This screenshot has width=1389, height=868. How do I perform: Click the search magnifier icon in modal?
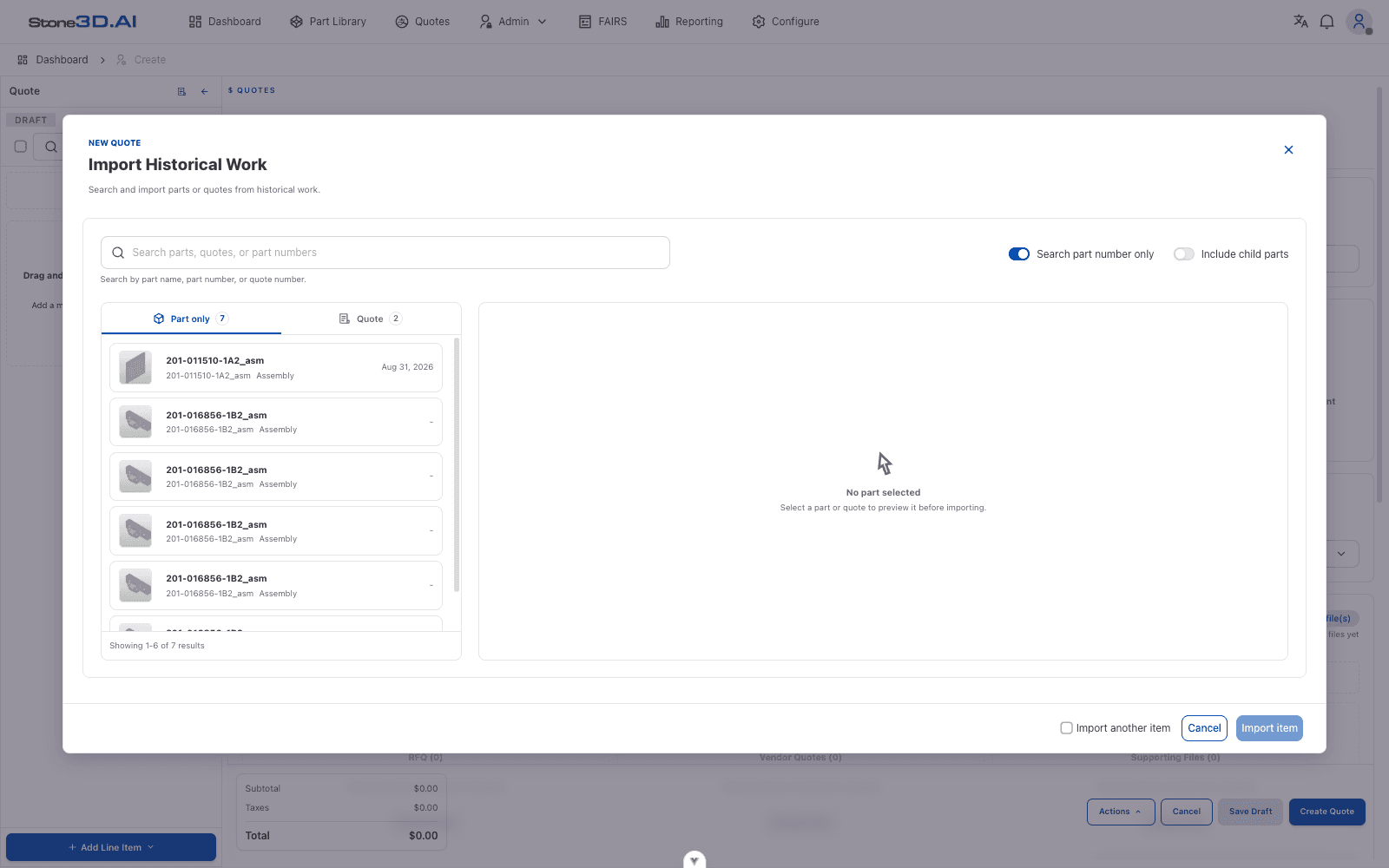click(118, 253)
